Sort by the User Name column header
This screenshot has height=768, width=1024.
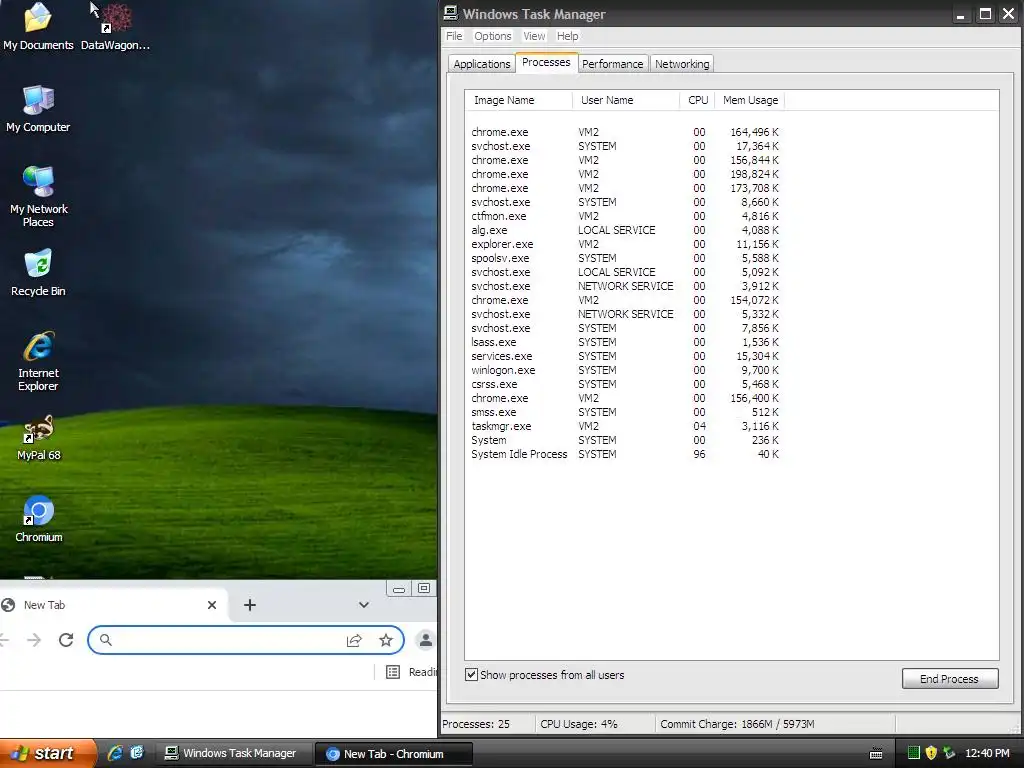click(626, 100)
